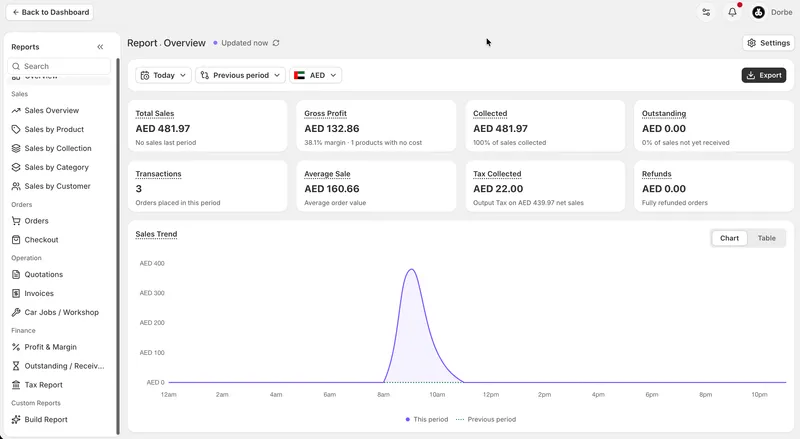Click the sidebar vertical scrollbar
Viewport: 800px width, 439px height.
pyautogui.click(x=118, y=247)
